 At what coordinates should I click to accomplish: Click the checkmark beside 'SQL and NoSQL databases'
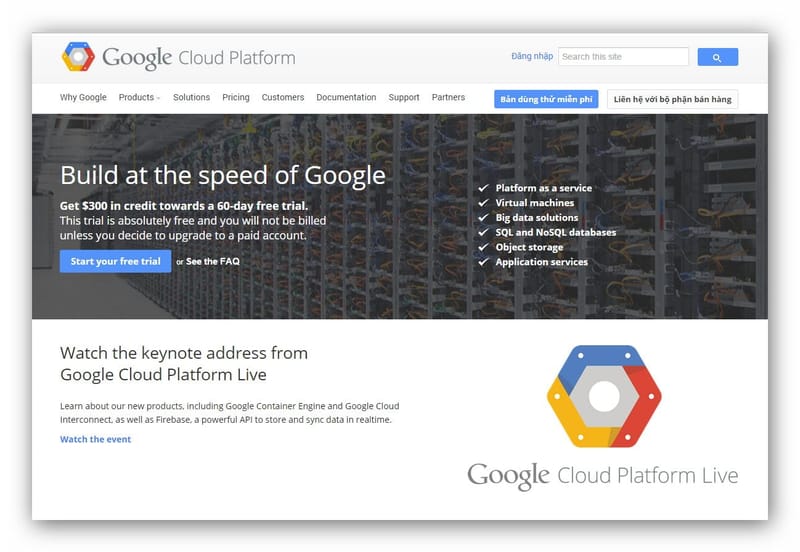point(484,232)
